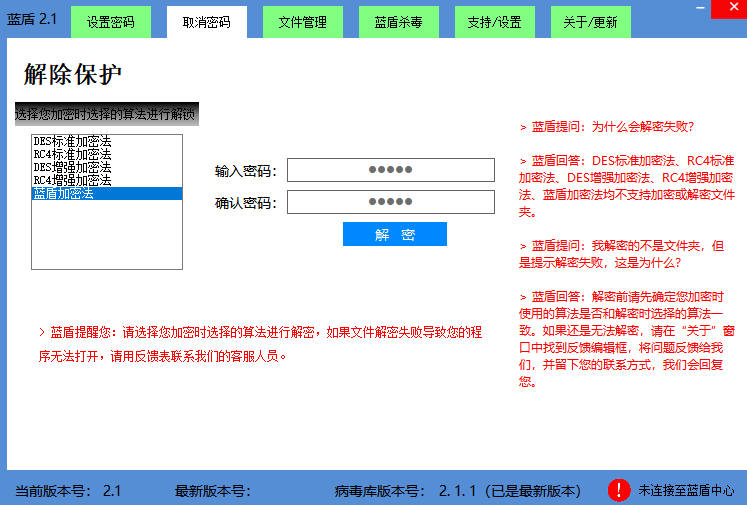747x505 pixels.
Task: Open the 文件管理 tab
Action: [303, 22]
